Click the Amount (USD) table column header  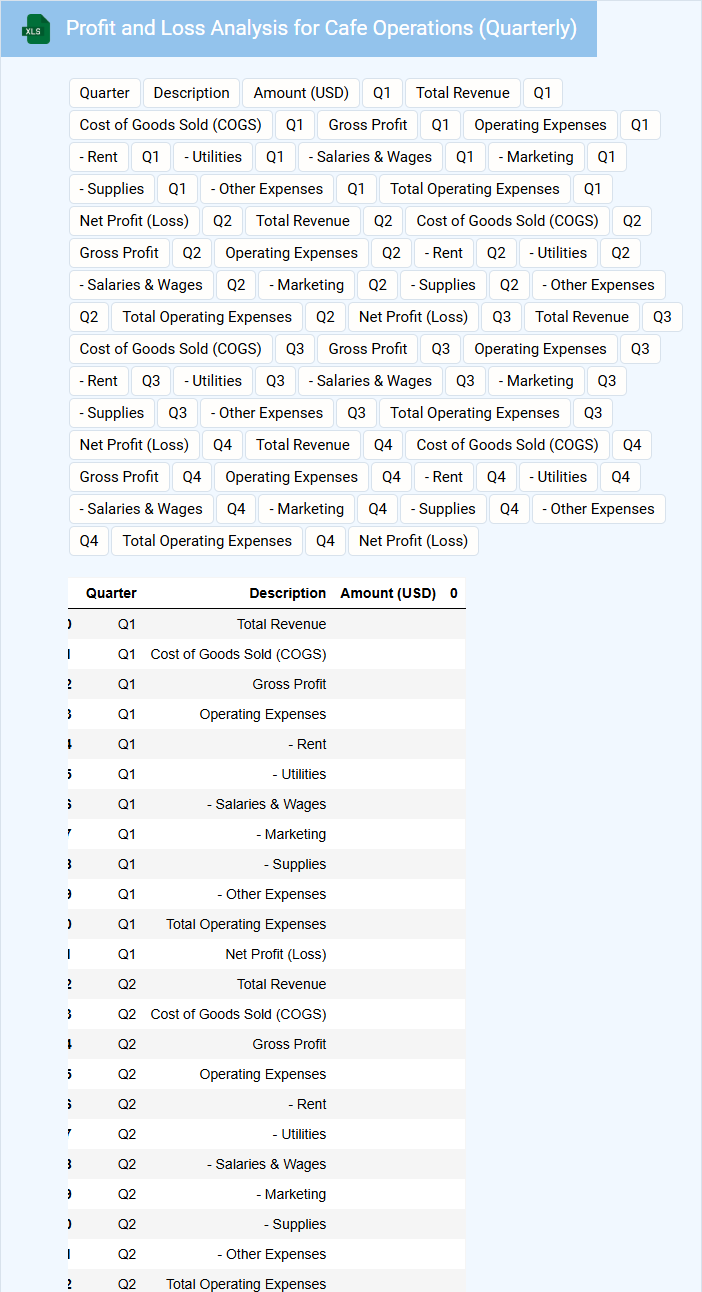388,593
